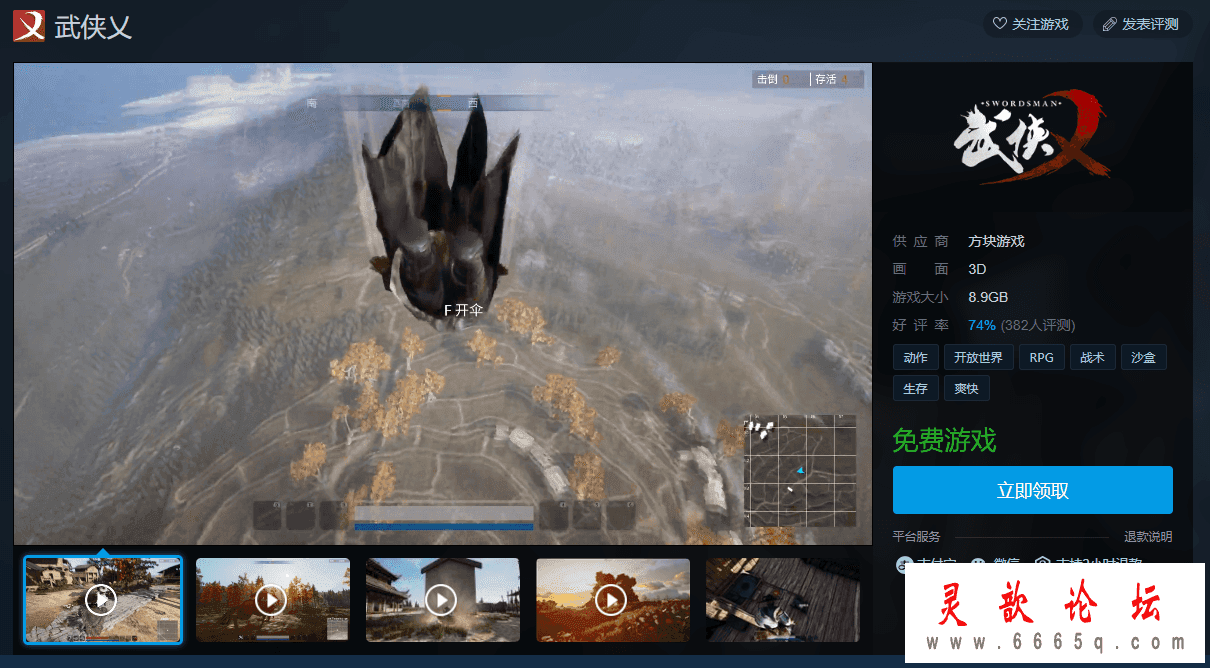Screen dimensions: 1210x668
Task: Select the 爽快 tag
Action: [966, 388]
